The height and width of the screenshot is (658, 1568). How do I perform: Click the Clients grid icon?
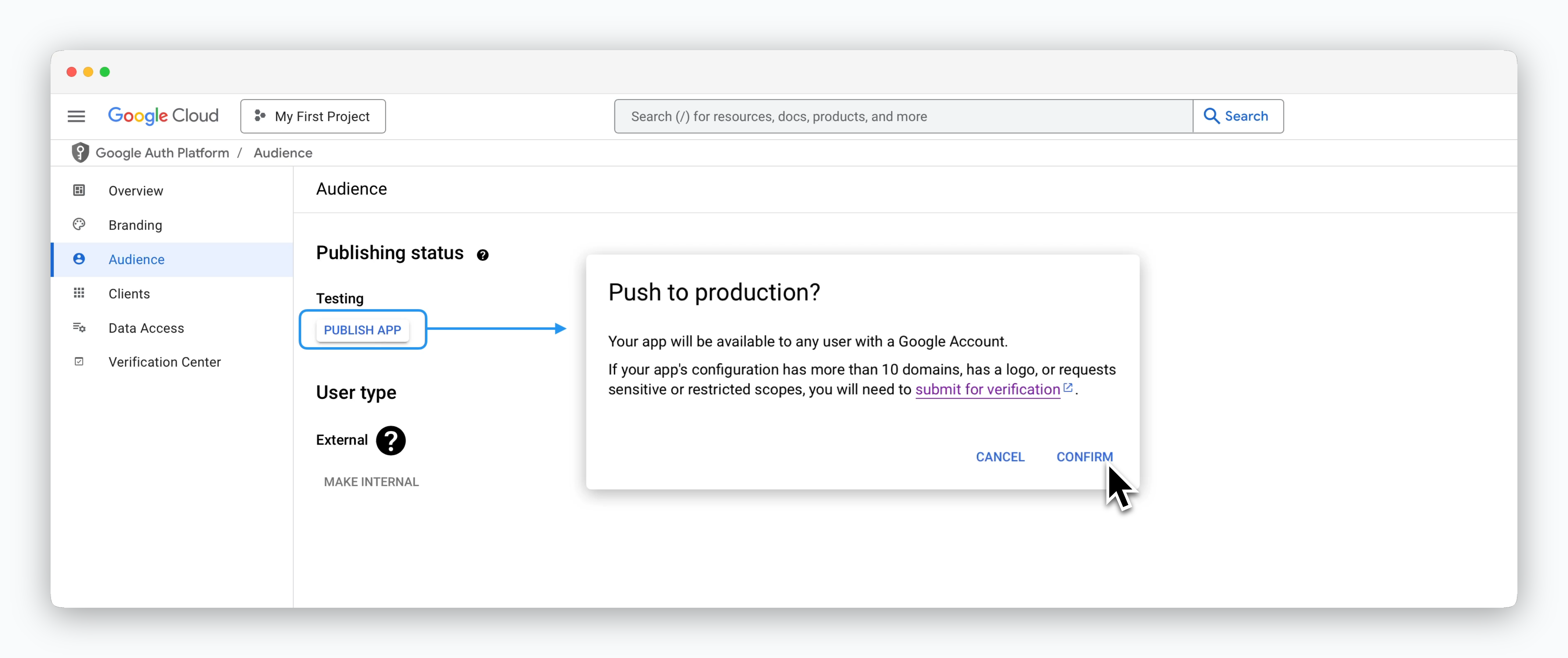(79, 293)
